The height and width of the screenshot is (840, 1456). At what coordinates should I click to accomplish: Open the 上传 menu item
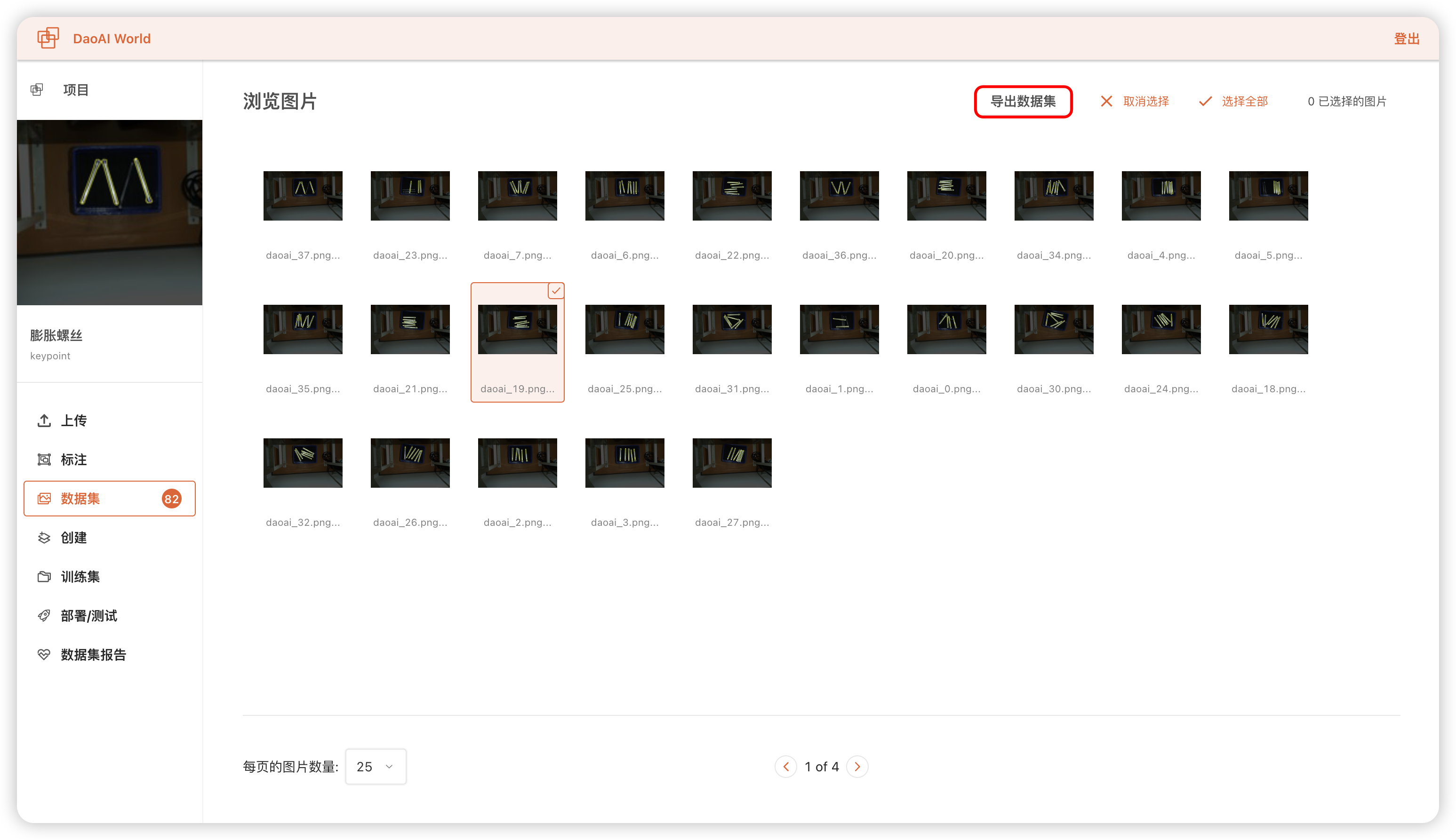110,420
